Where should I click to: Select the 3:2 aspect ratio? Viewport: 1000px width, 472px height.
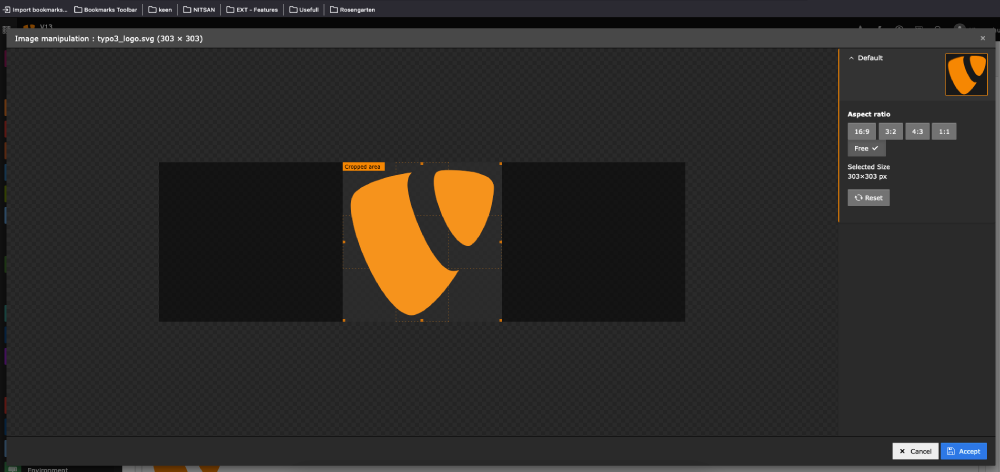point(890,132)
